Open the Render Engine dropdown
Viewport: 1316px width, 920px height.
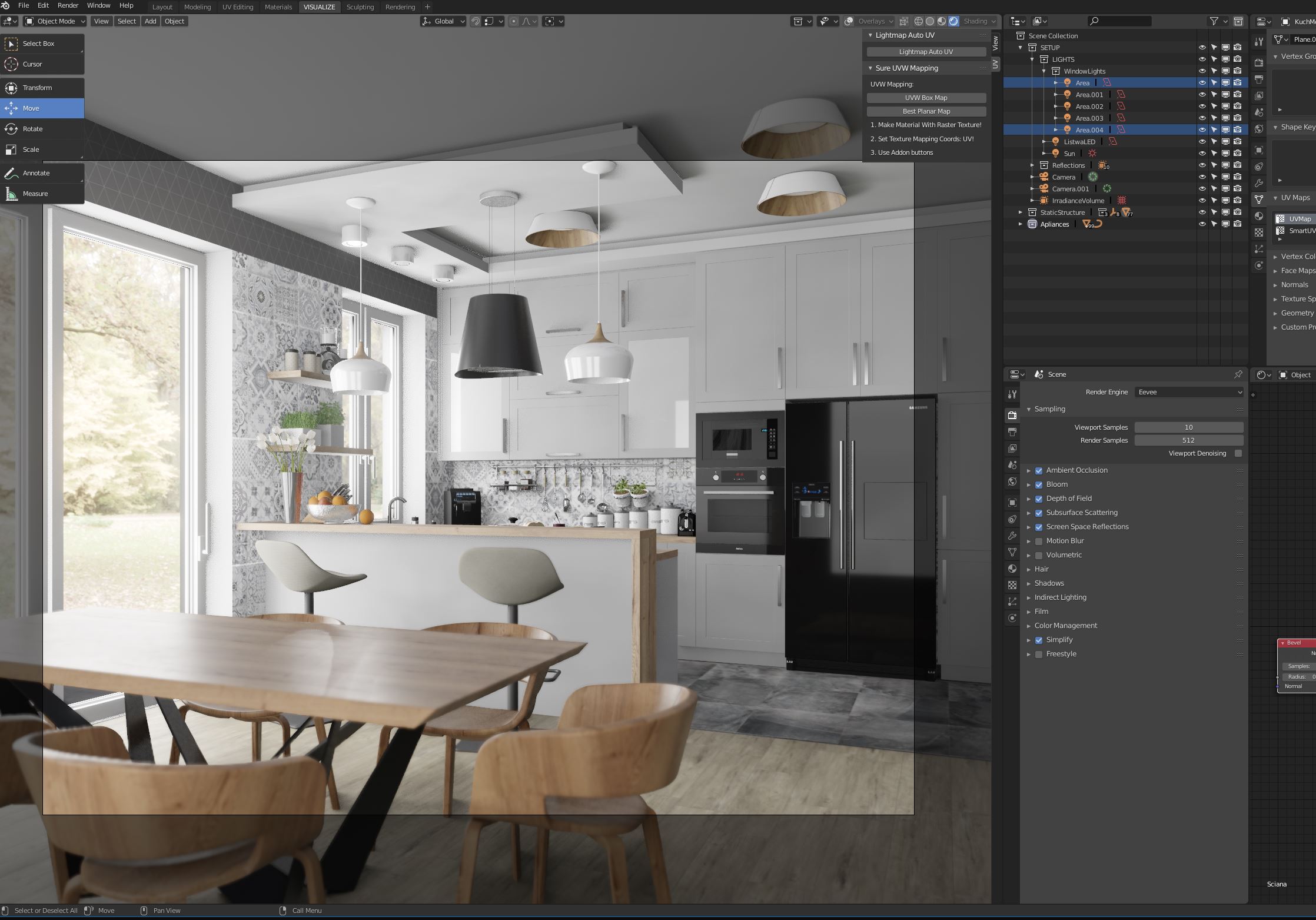coord(1189,392)
